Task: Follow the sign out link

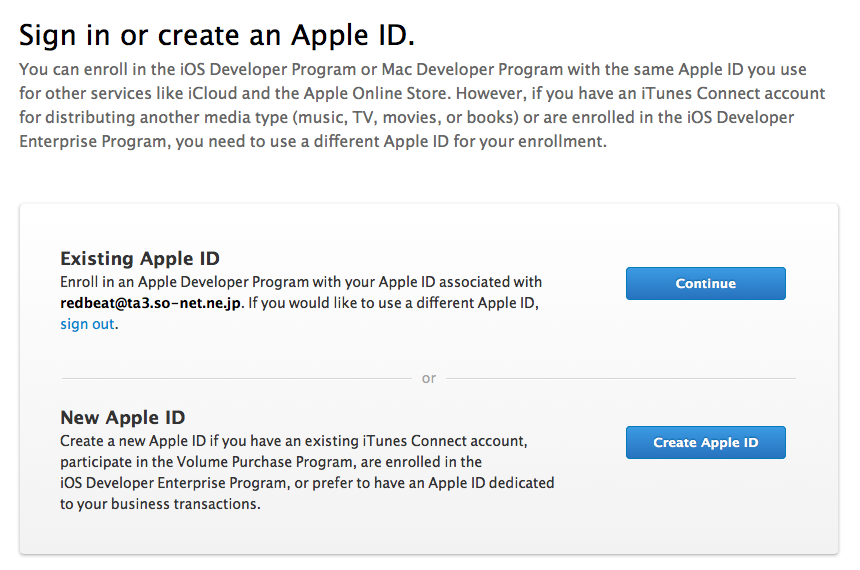Action: [87, 324]
